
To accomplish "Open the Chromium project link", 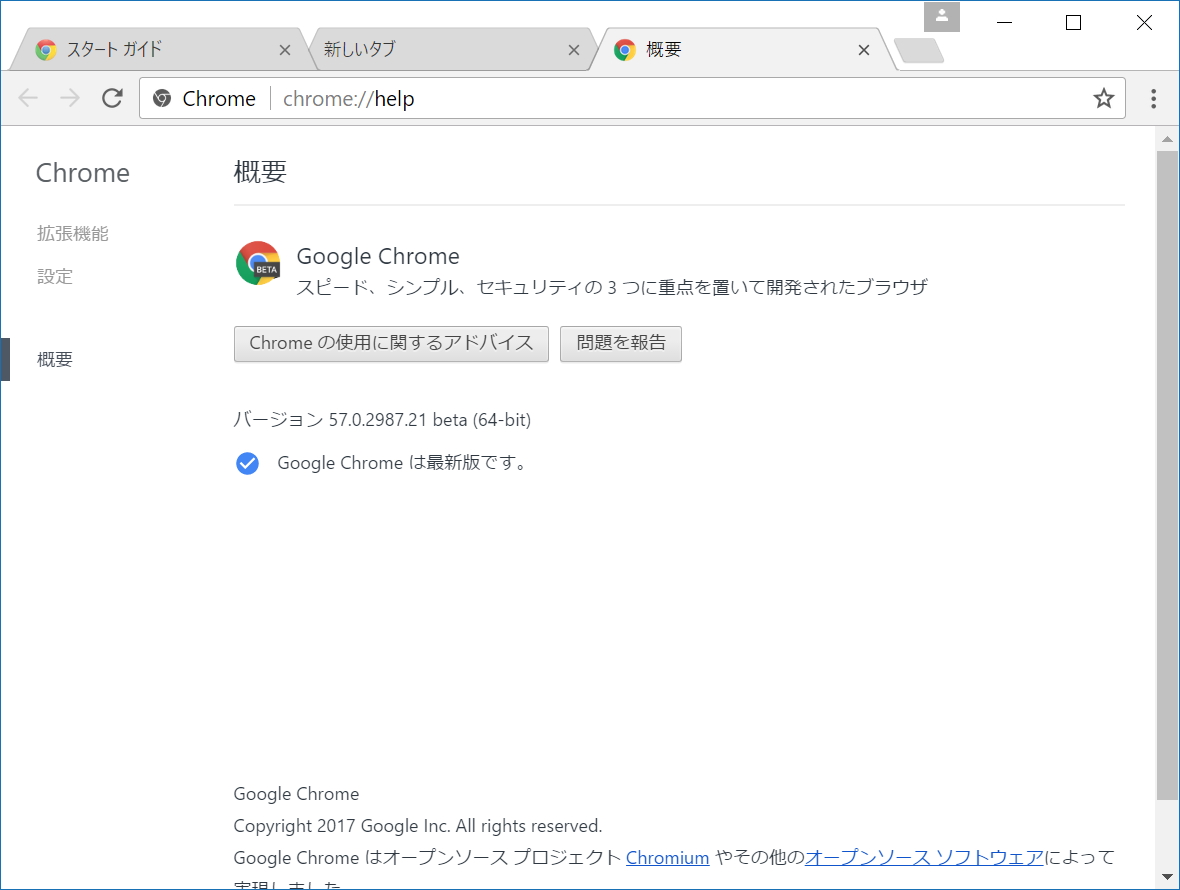I will pyautogui.click(x=668, y=857).
